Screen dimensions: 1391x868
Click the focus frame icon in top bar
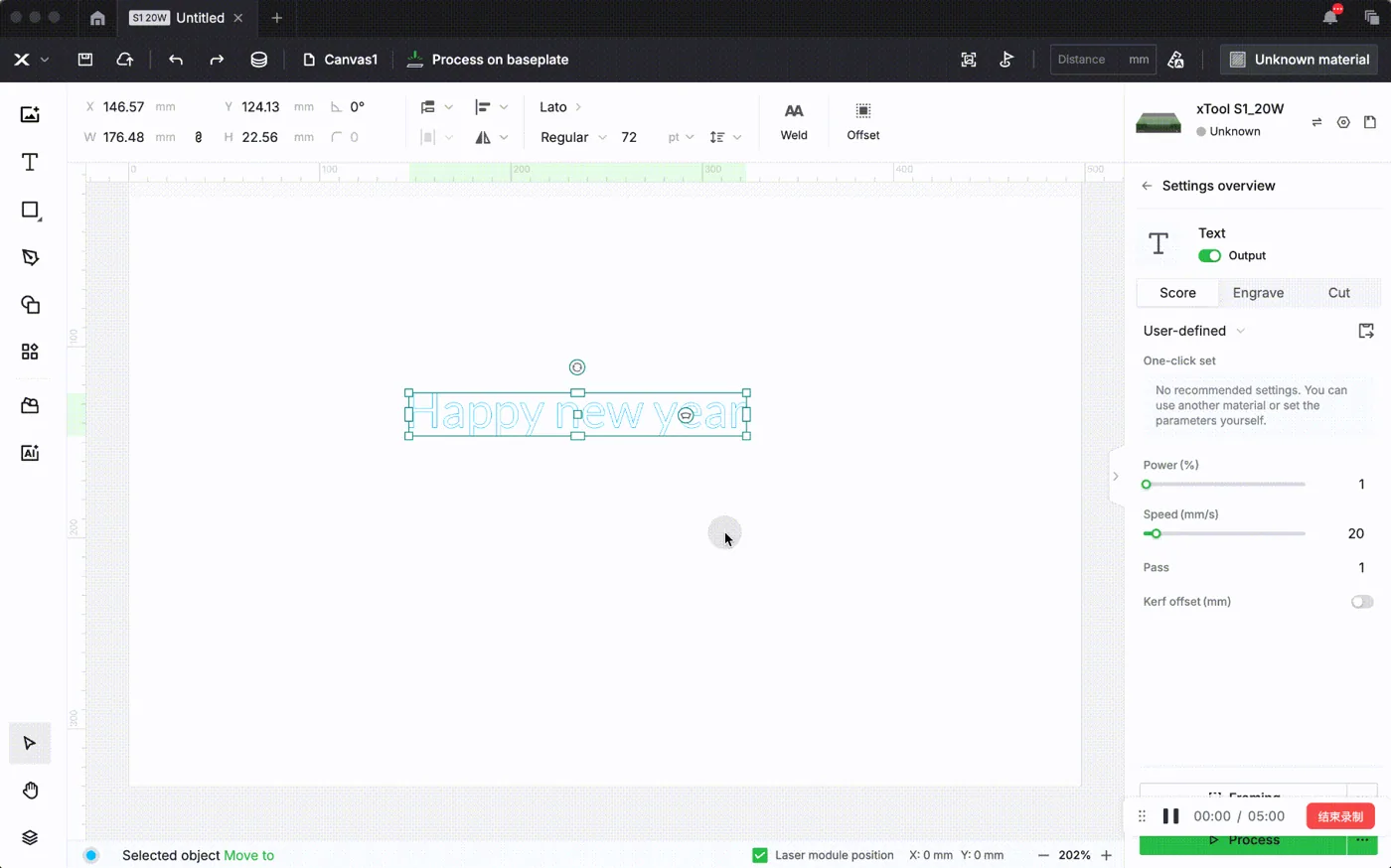(969, 60)
